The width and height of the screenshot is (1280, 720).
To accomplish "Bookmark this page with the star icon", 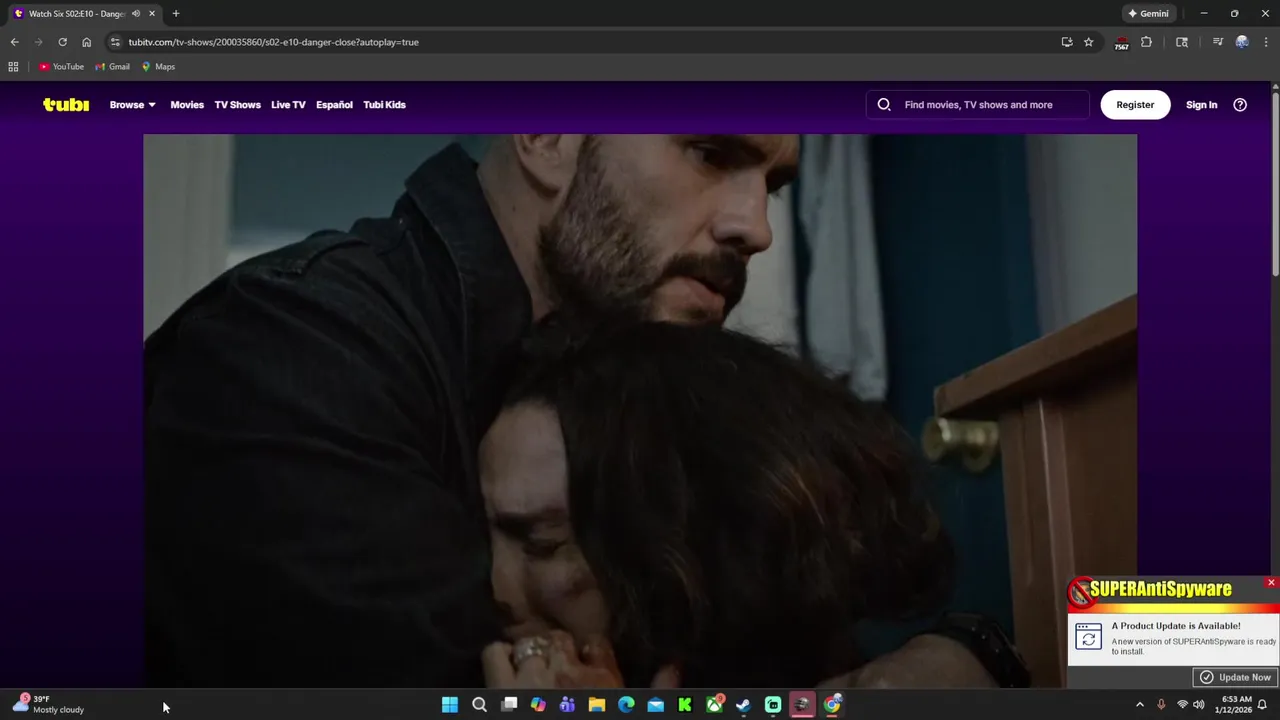I will [x=1089, y=42].
